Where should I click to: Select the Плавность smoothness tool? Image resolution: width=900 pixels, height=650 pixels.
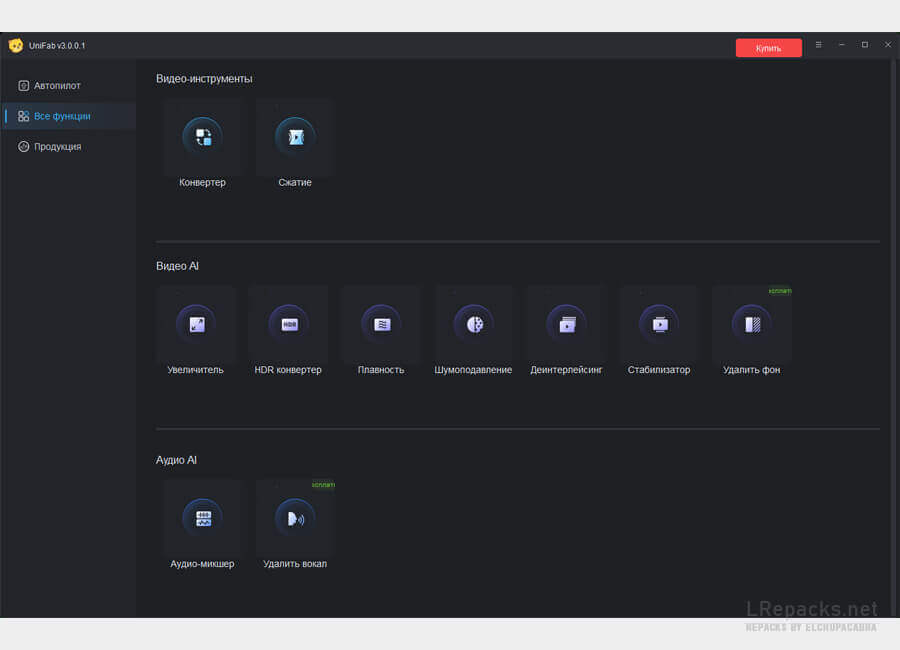click(381, 324)
